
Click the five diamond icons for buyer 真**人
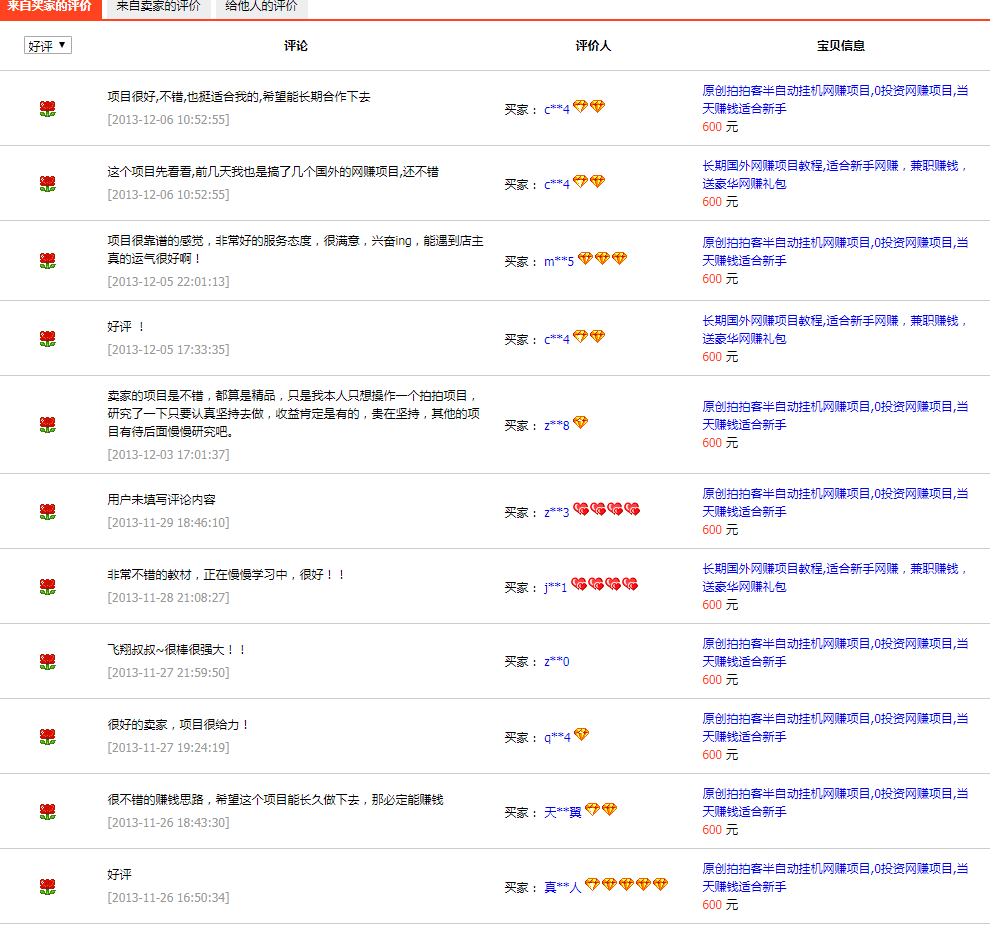coord(625,885)
